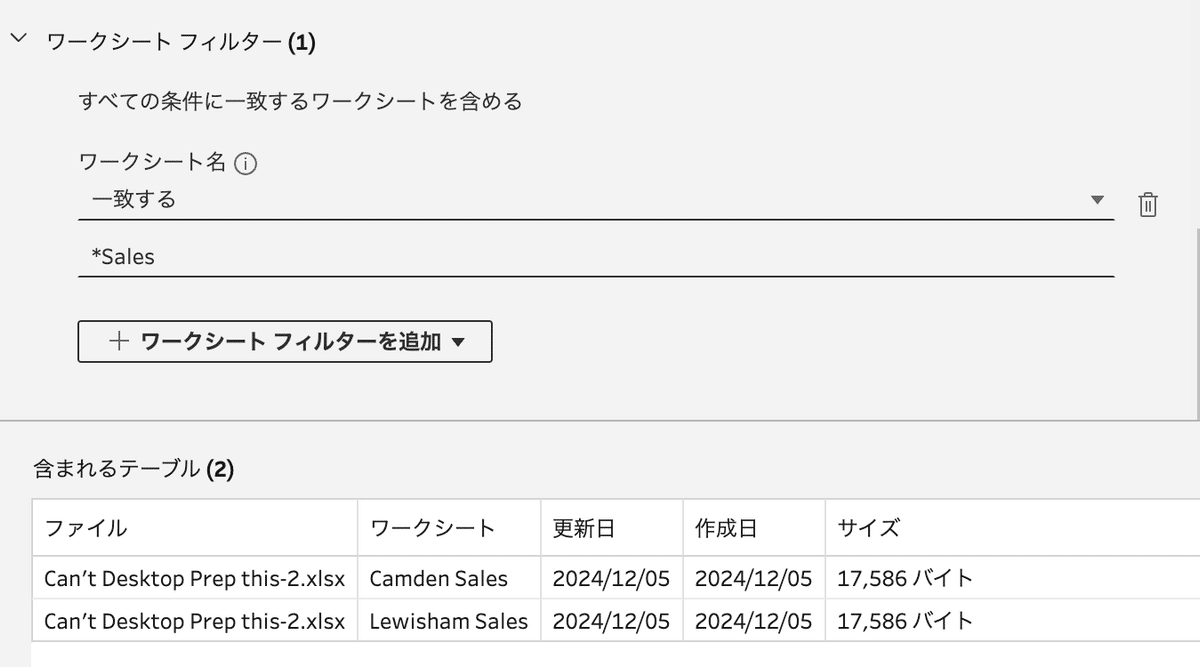Image resolution: width=1200 pixels, height=667 pixels.
Task: Select the Camden Sales worksheet cell
Action: (449, 578)
